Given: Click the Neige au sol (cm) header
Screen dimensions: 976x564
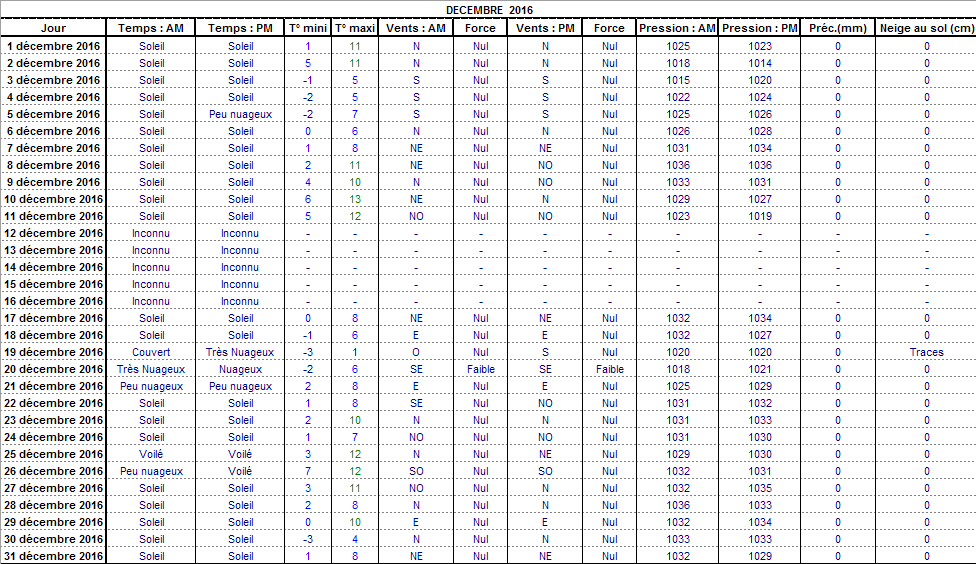Looking at the screenshot, I should point(926,28).
